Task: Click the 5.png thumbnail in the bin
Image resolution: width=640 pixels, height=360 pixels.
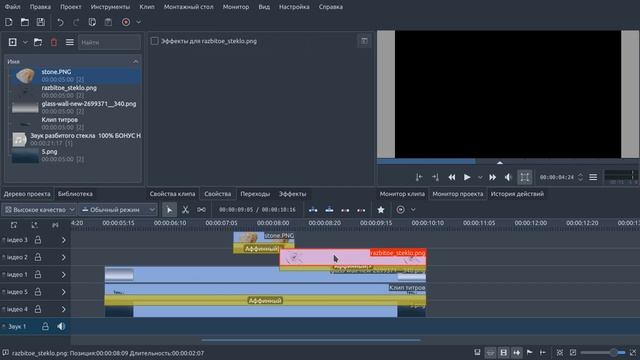Action: pyautogui.click(x=25, y=156)
